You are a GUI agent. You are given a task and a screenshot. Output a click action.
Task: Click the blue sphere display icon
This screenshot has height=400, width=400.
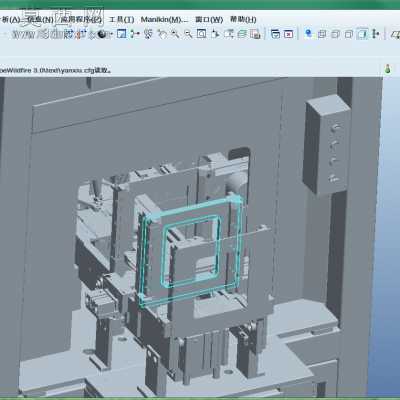(308, 34)
